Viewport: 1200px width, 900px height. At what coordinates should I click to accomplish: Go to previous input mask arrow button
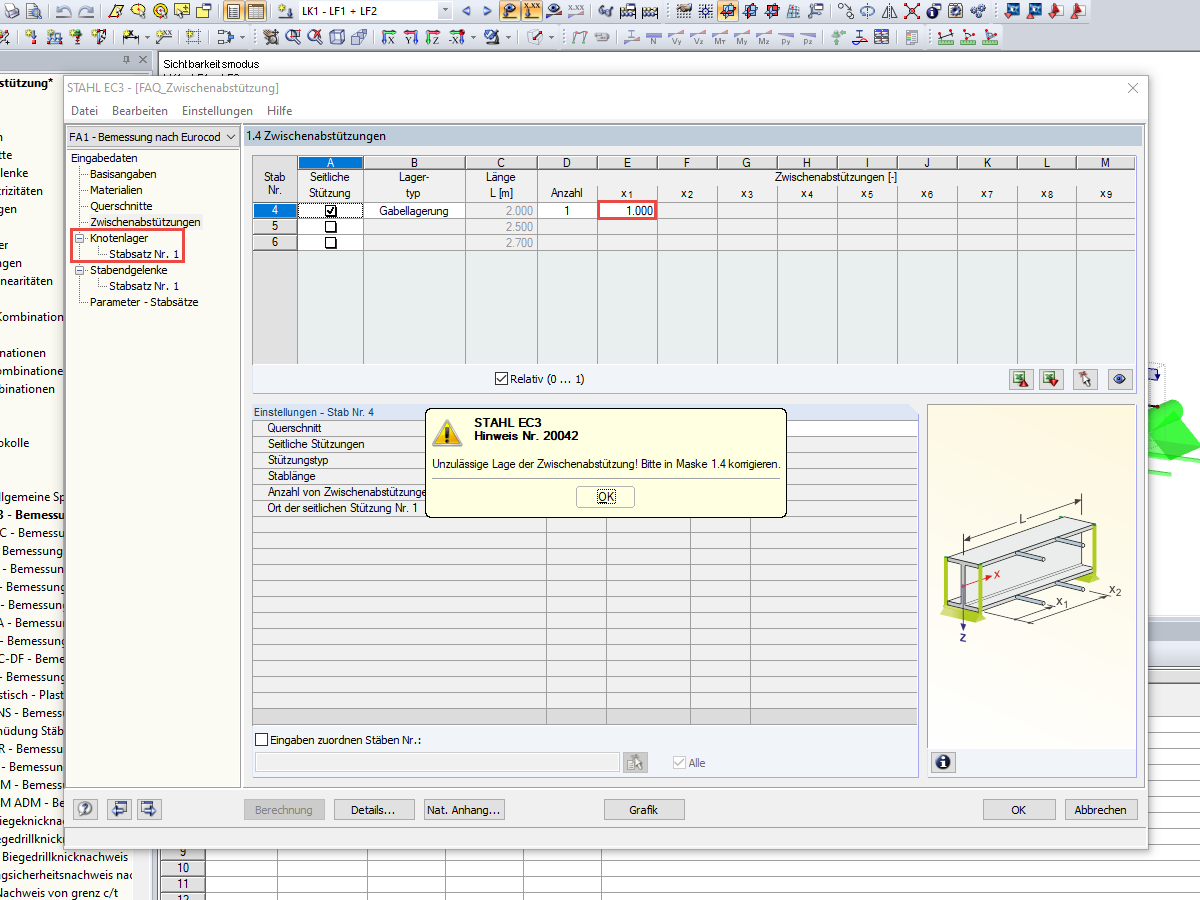(120, 809)
